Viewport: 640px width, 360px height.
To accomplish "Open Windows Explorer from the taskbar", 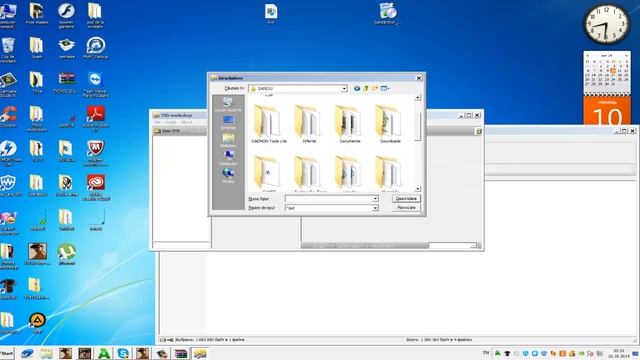I will click(x=46, y=353).
